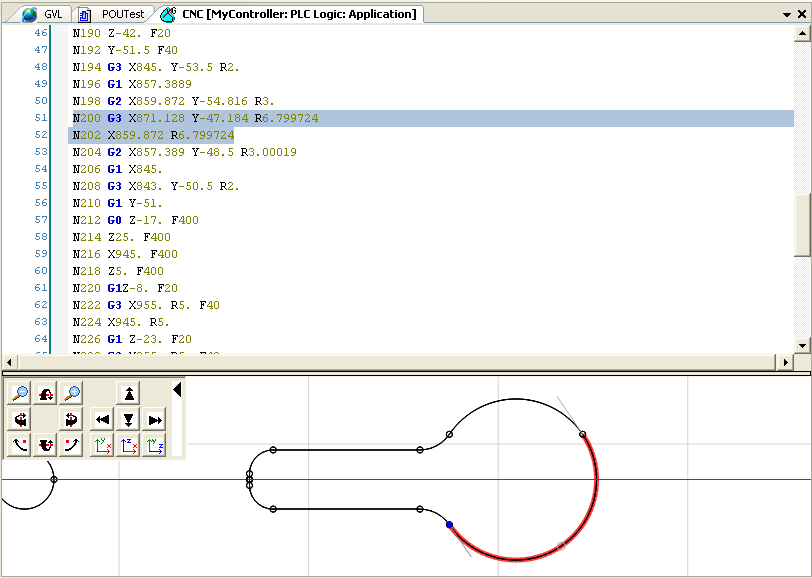
Task: Show the XY plane view
Action: (101, 446)
